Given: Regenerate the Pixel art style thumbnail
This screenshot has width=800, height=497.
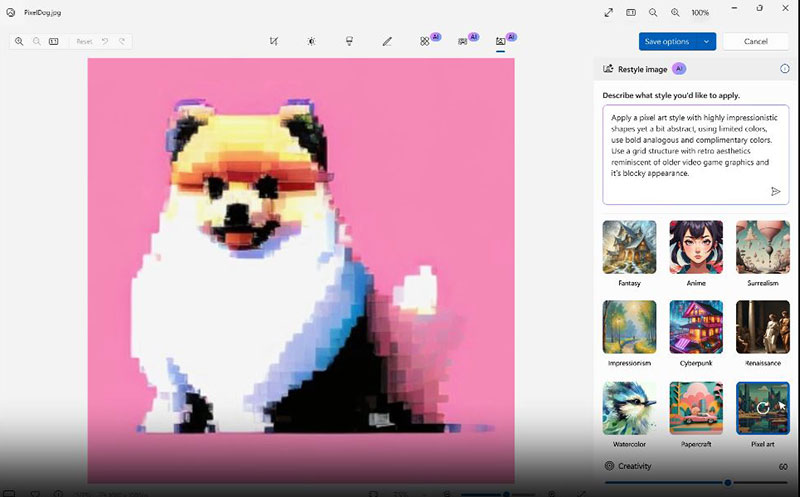Looking at the screenshot, I should 763,408.
